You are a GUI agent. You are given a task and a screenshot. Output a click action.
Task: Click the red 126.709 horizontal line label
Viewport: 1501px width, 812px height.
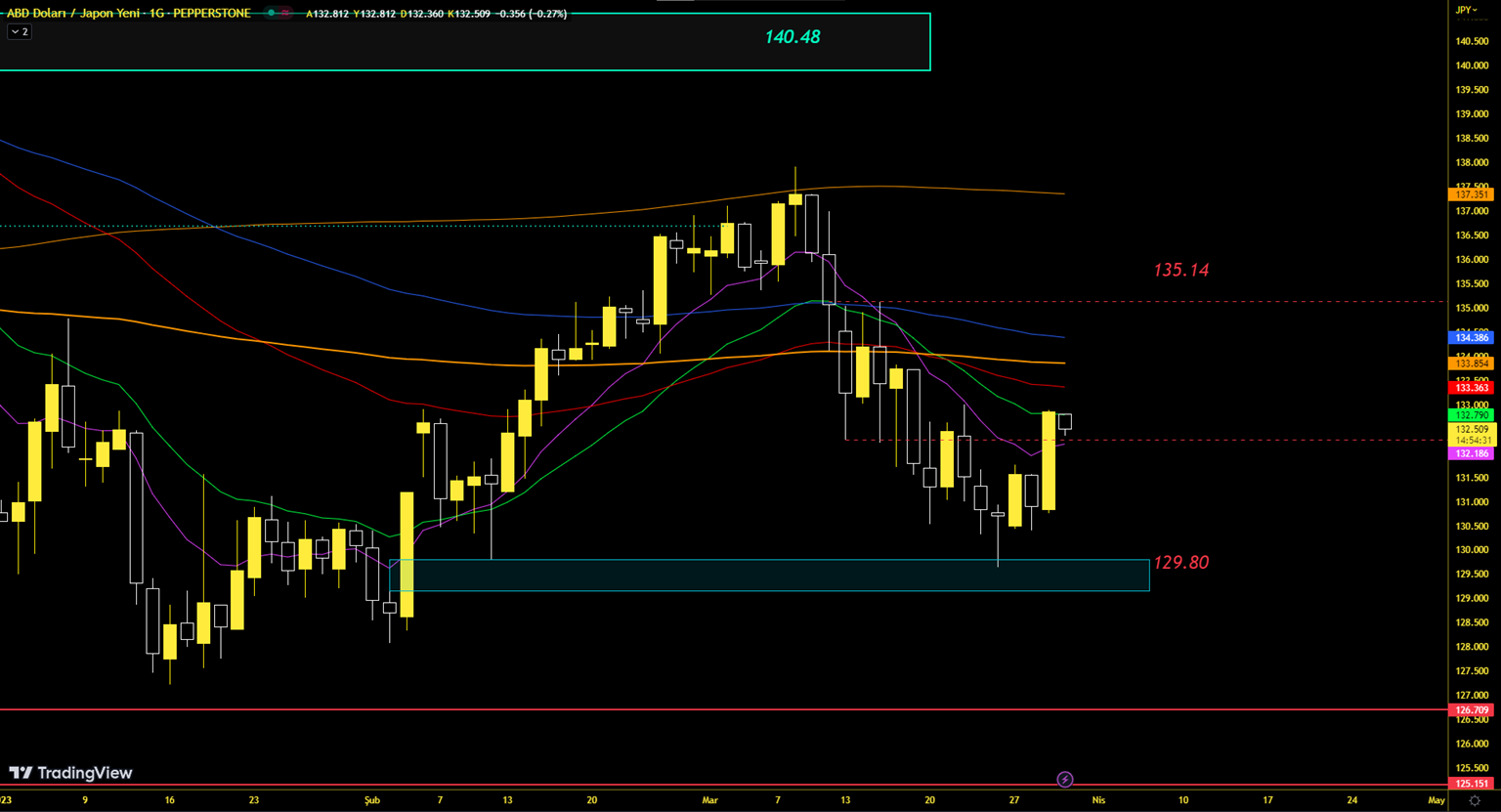(x=1471, y=710)
